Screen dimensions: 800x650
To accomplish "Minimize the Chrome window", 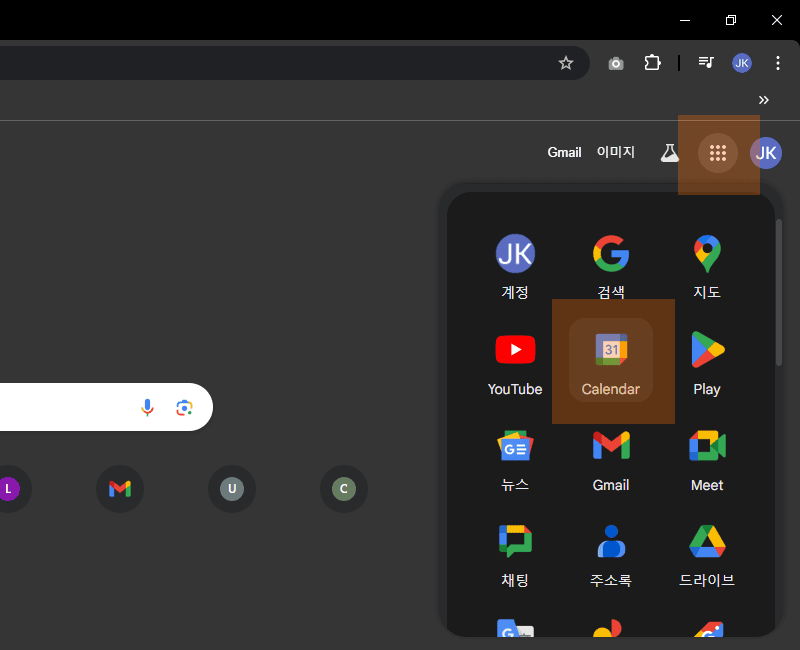I will 685,20.
